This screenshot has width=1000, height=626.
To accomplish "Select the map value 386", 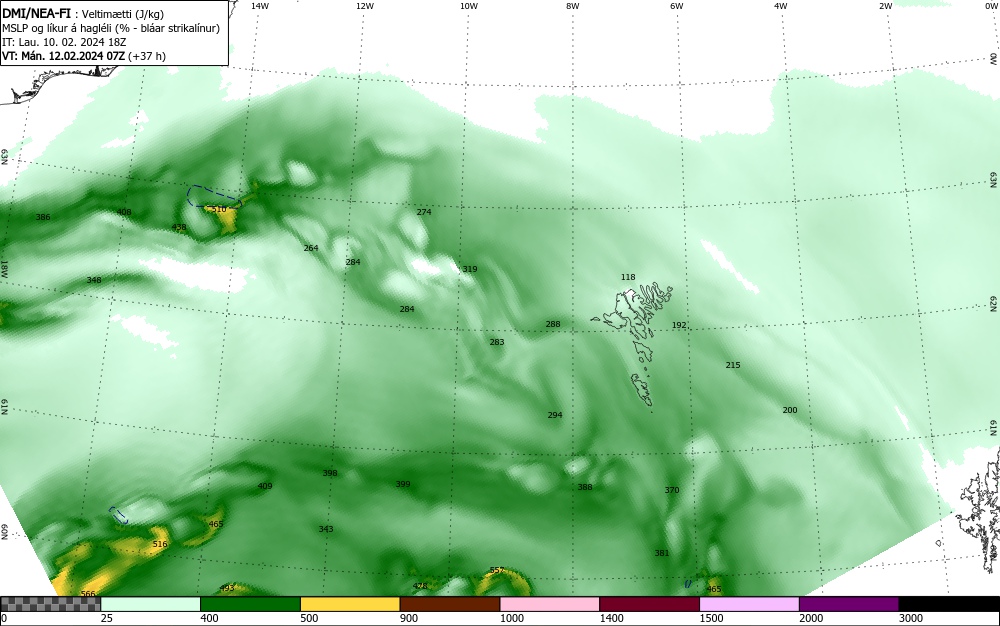I will pos(43,217).
